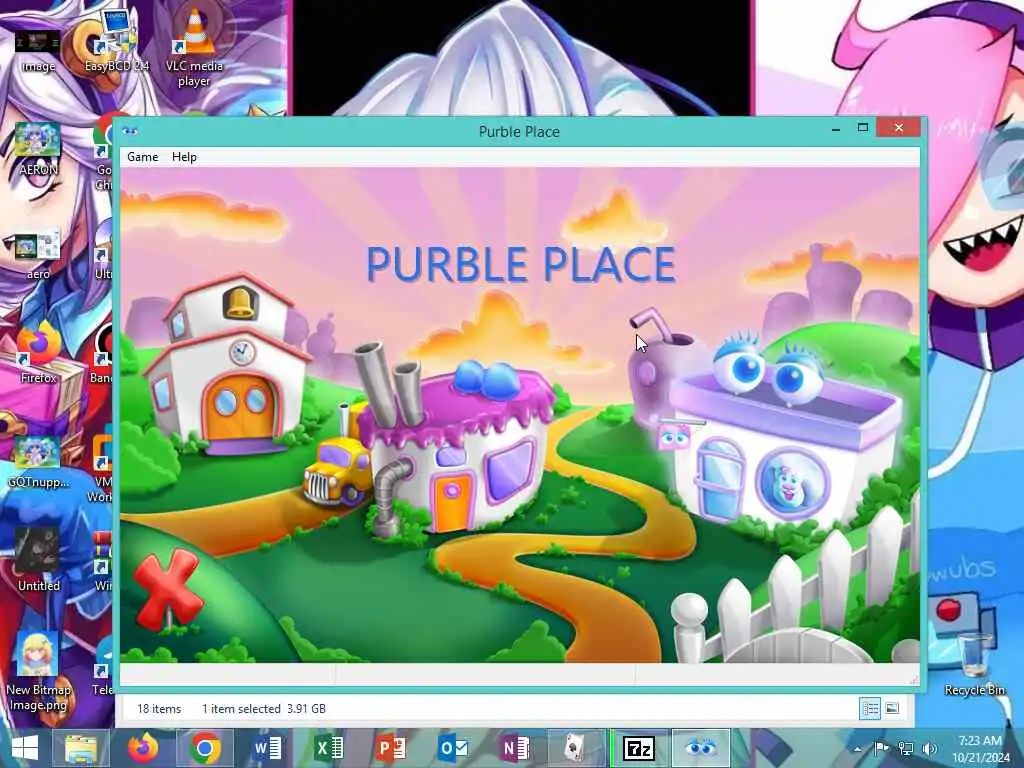
Task: Click the Purble Place window title text
Action: [x=519, y=131]
